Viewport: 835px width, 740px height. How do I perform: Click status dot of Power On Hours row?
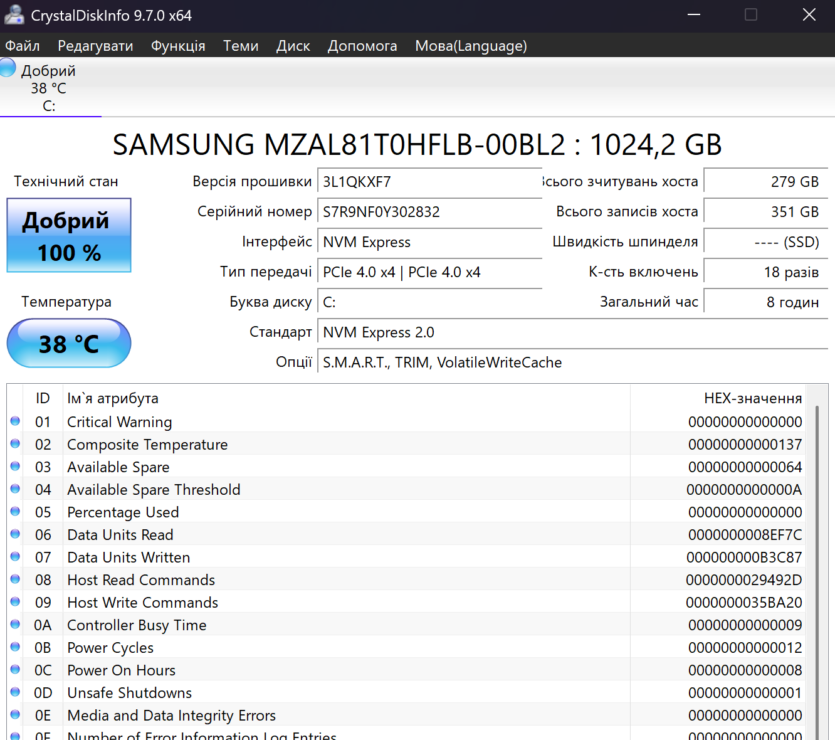pyautogui.click(x=15, y=670)
